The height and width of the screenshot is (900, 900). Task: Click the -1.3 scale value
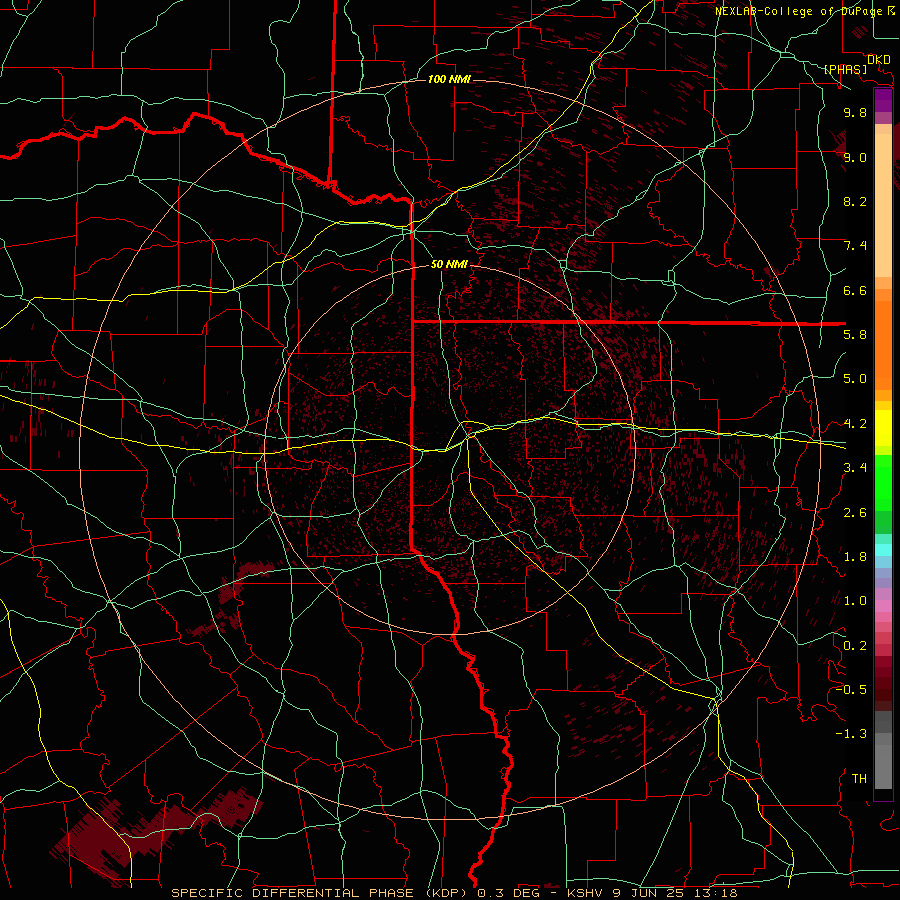[x=851, y=734]
